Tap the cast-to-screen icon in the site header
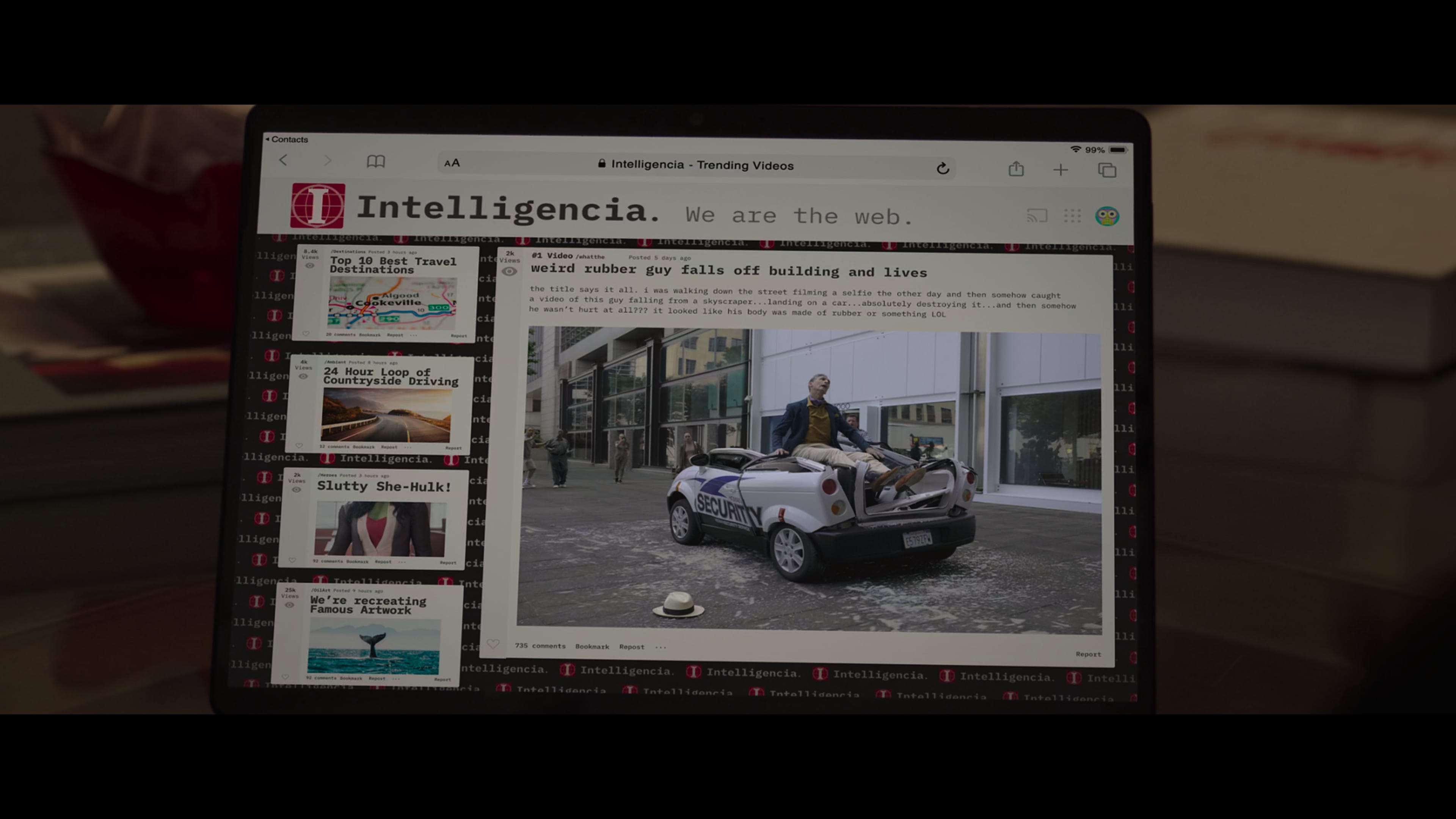 tap(1037, 215)
